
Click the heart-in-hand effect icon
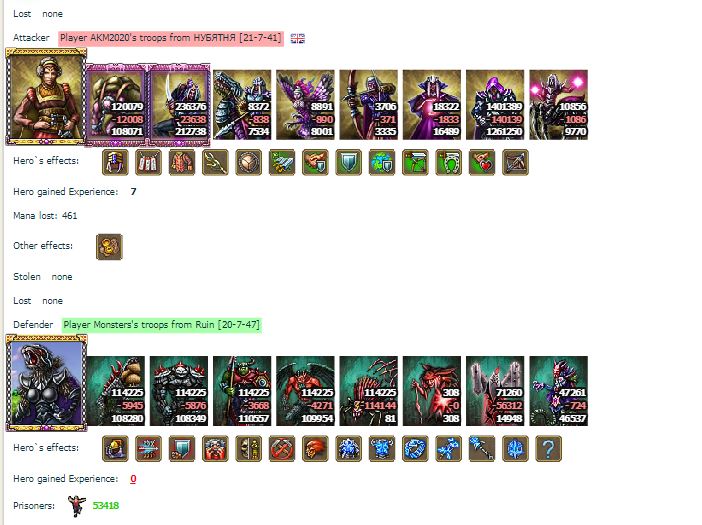482,162
